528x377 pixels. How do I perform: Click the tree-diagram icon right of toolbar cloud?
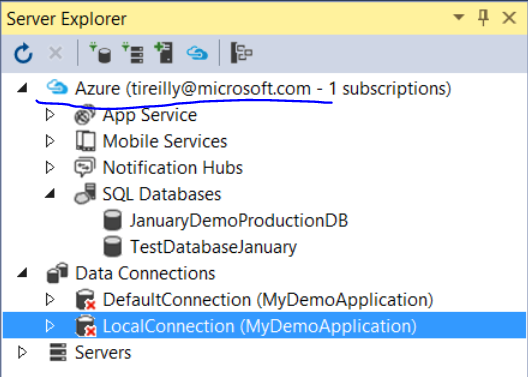pyautogui.click(x=241, y=53)
